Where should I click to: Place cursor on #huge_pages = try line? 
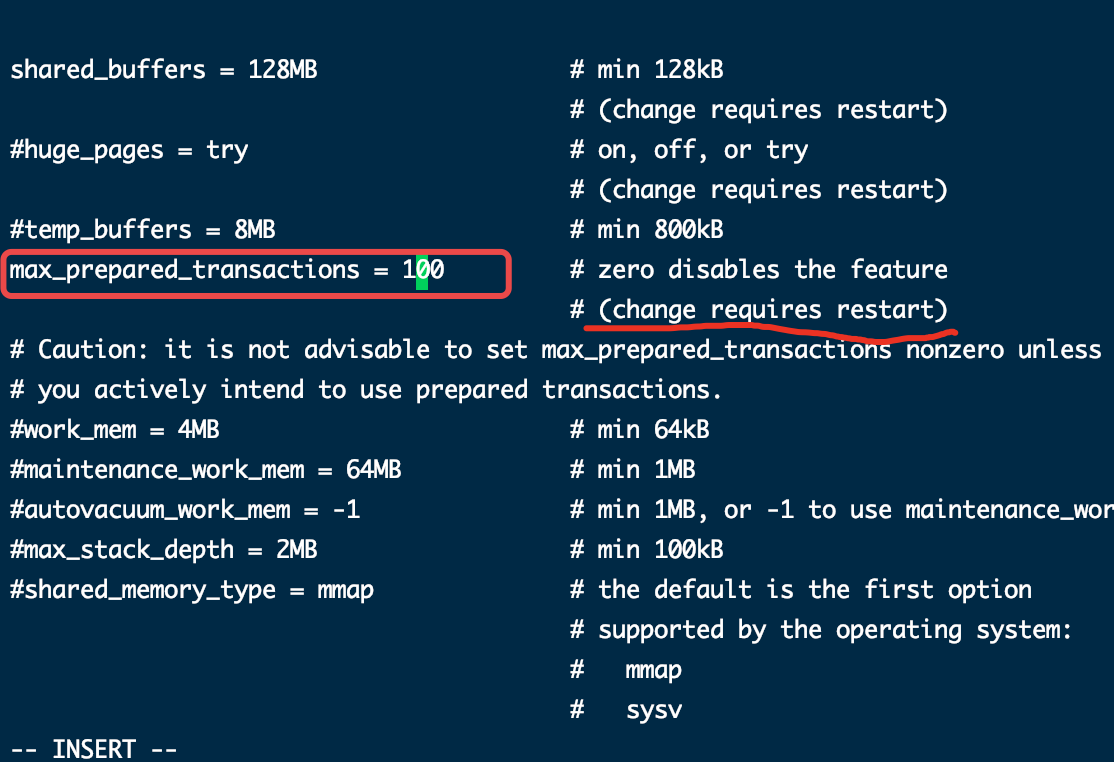click(129, 150)
